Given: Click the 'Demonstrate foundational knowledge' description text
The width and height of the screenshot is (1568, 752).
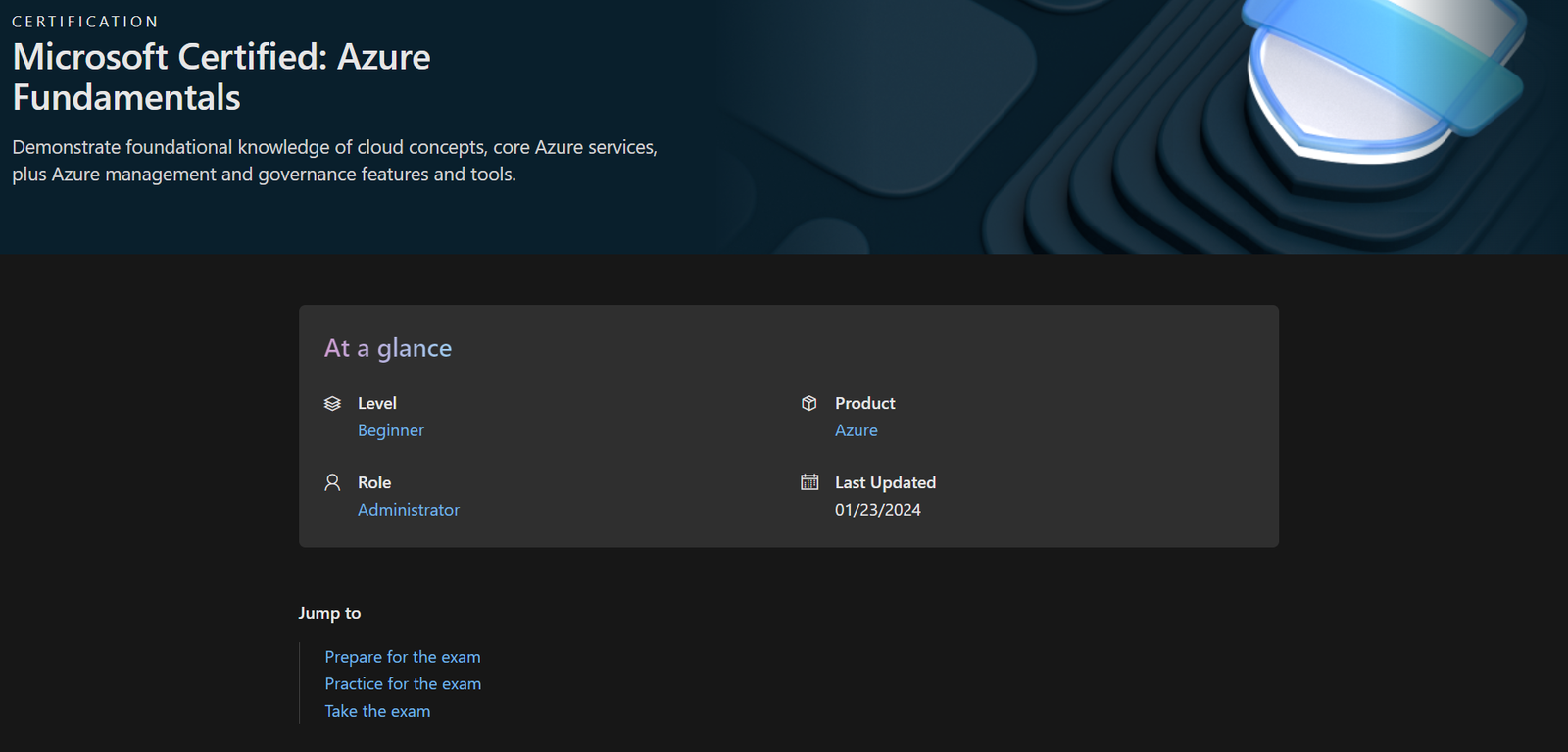Looking at the screenshot, I should [334, 161].
